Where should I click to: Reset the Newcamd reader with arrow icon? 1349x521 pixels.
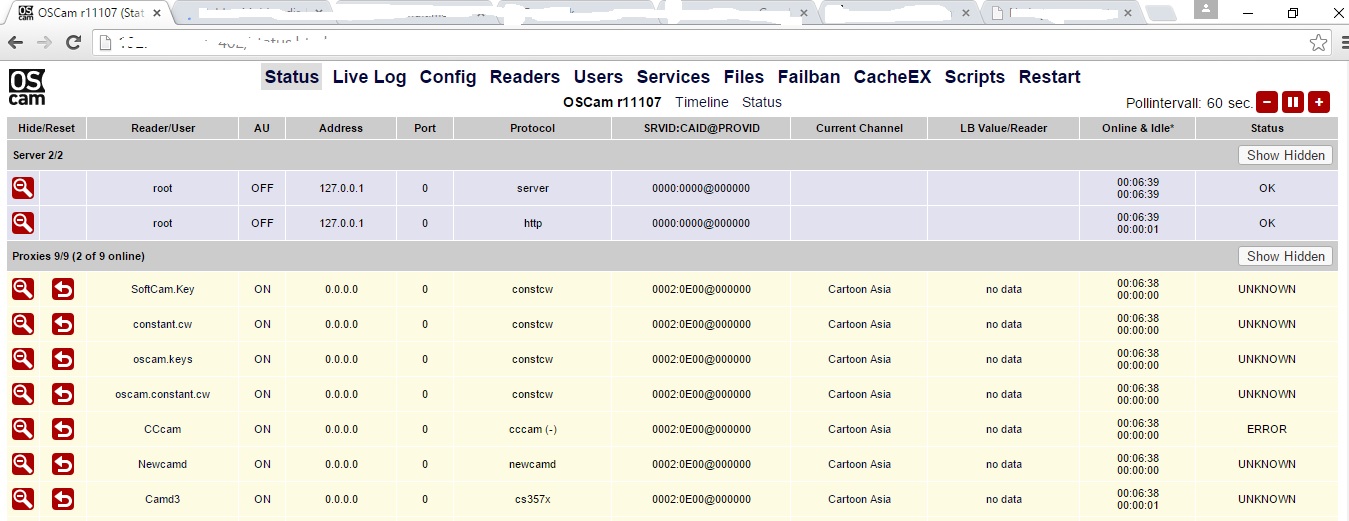(63, 464)
